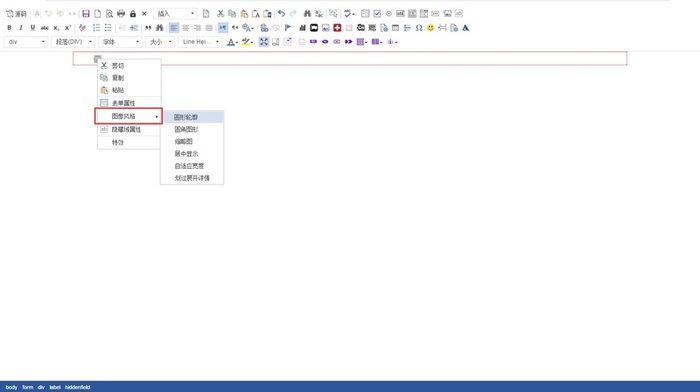Open the 大小 font size dropdown

click(160, 42)
